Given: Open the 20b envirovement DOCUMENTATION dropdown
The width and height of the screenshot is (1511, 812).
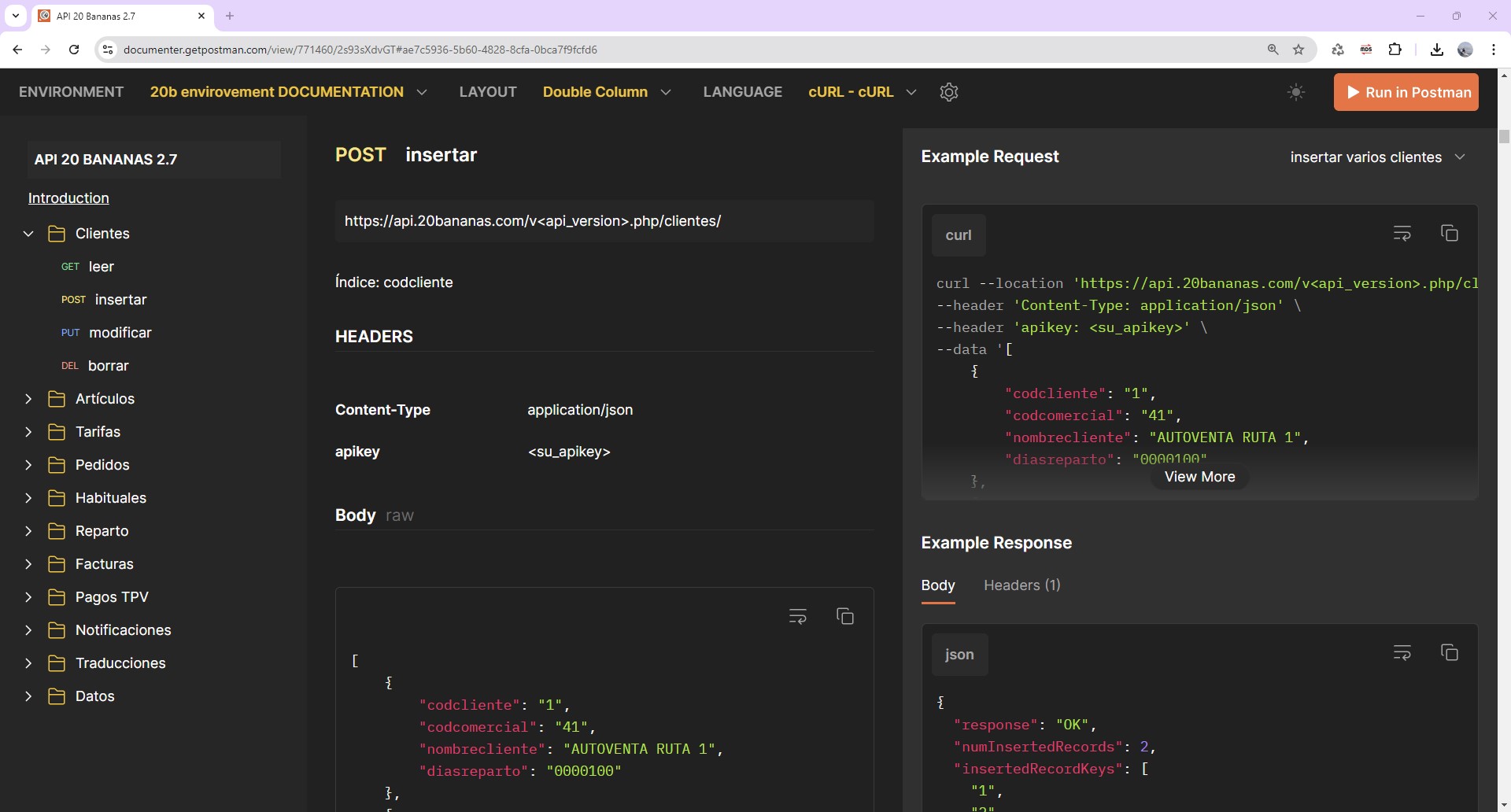Looking at the screenshot, I should 289,92.
